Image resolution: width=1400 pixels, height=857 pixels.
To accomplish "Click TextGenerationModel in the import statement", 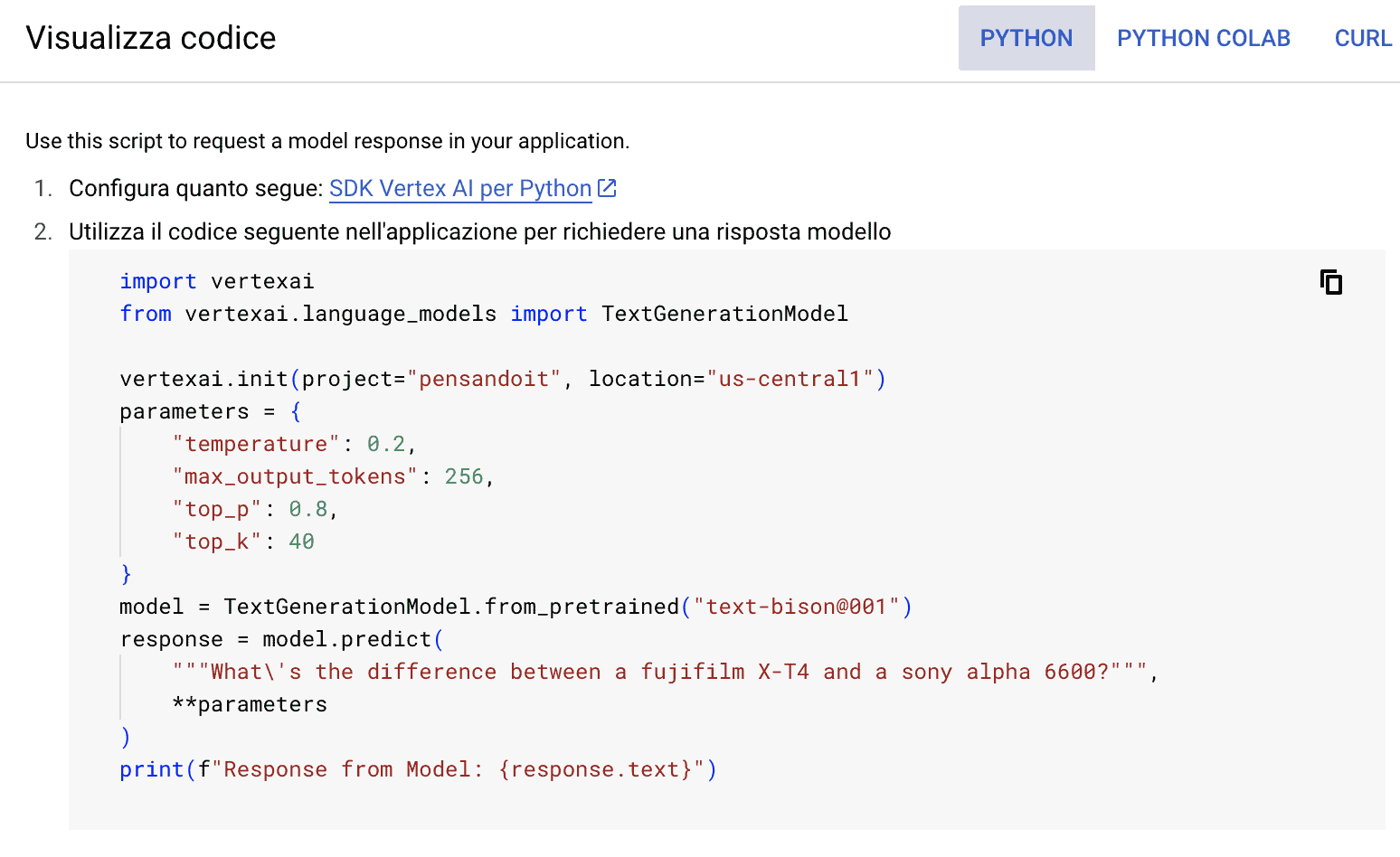I will 724,314.
